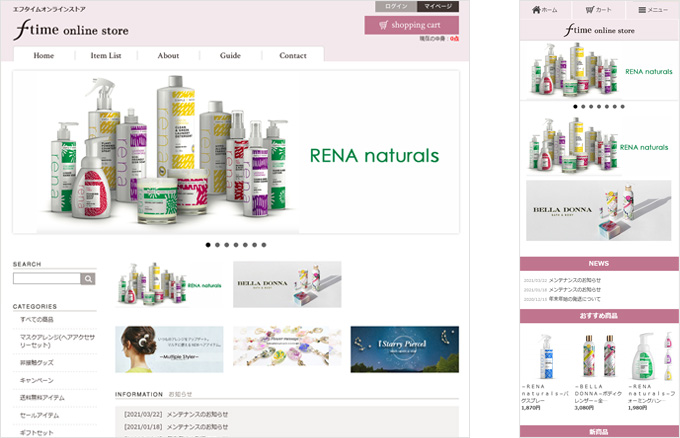Image resolution: width=680 pixels, height=438 pixels.
Task: Select the fourth desktop slider dot
Action: (236, 245)
